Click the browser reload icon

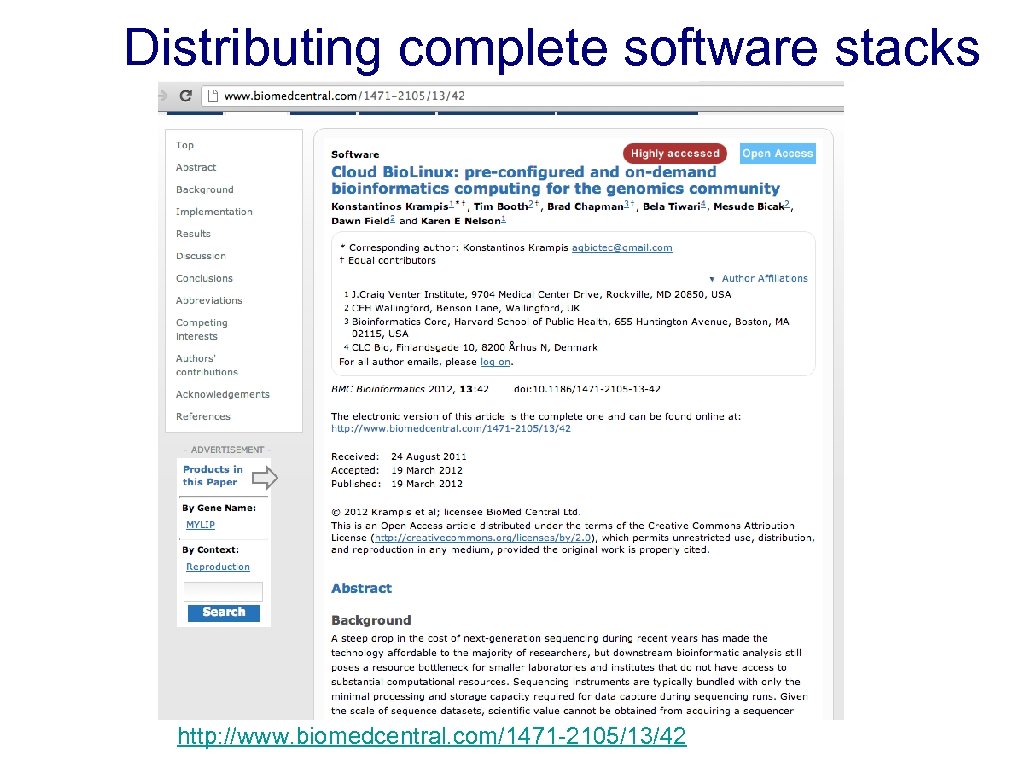(x=185, y=96)
